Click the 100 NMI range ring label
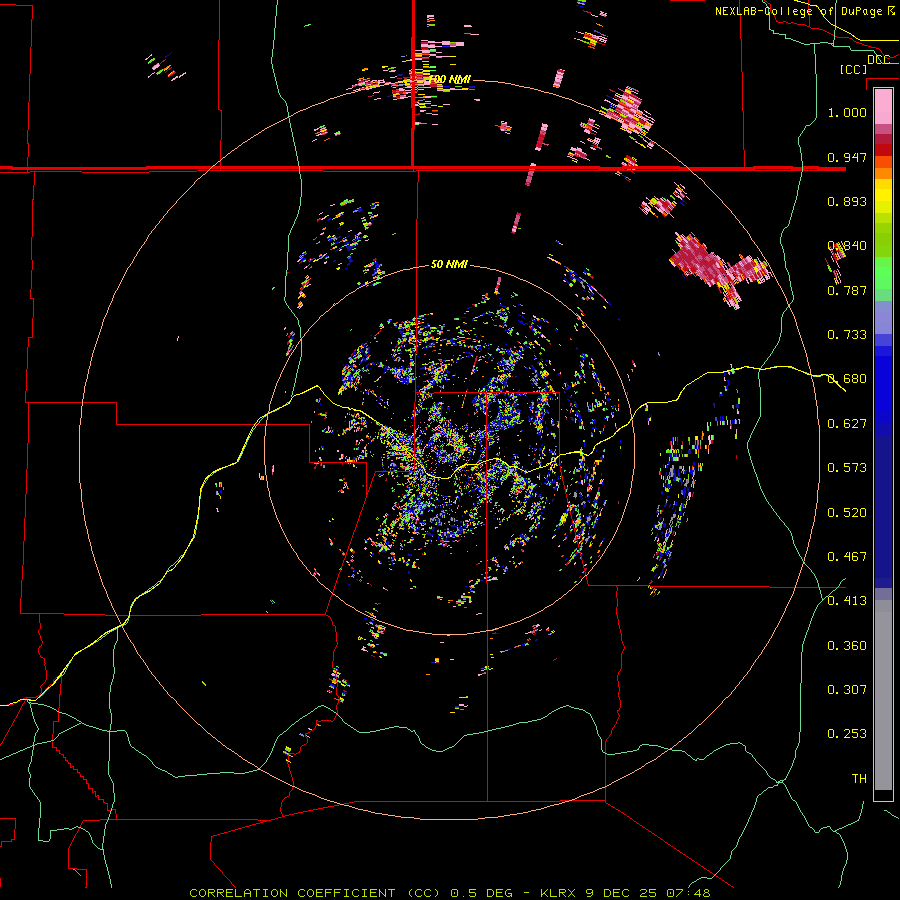This screenshot has width=900, height=900. (x=450, y=79)
